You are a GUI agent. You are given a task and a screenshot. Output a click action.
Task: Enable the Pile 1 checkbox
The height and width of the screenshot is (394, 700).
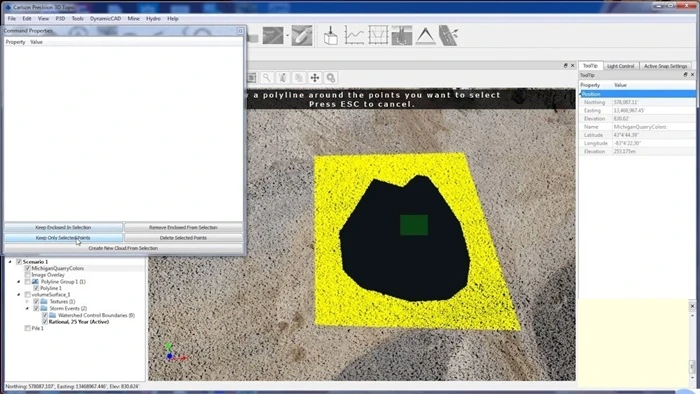click(28, 328)
